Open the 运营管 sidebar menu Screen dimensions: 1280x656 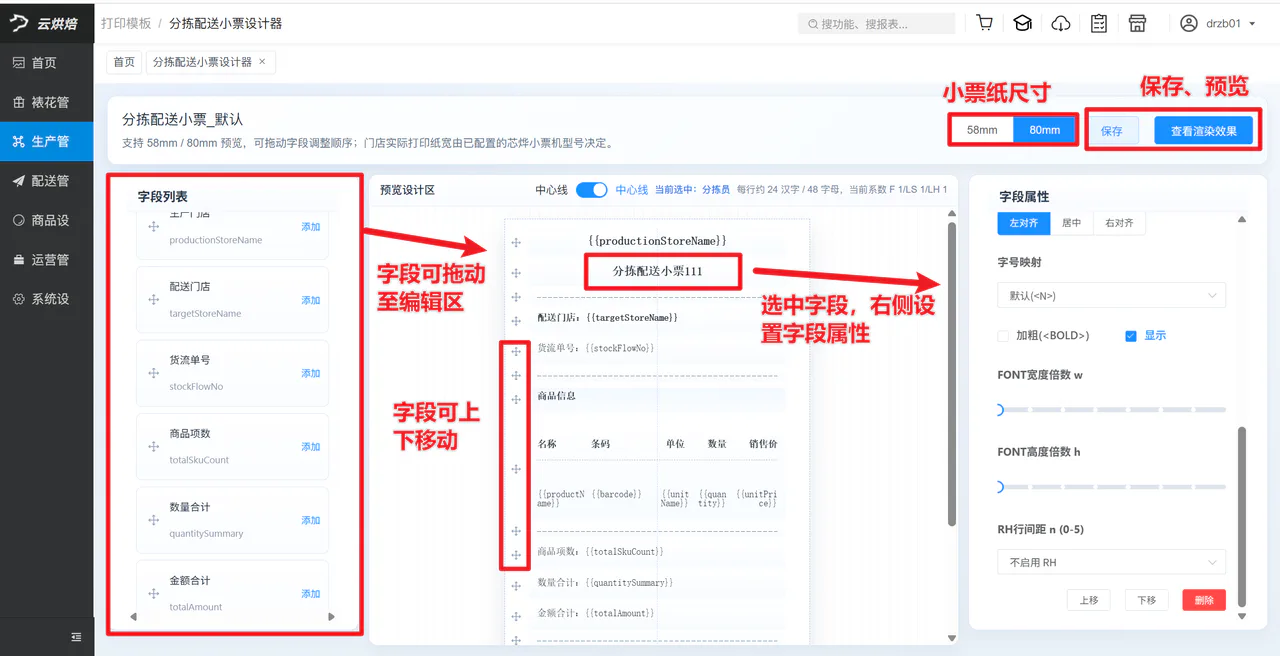47,260
